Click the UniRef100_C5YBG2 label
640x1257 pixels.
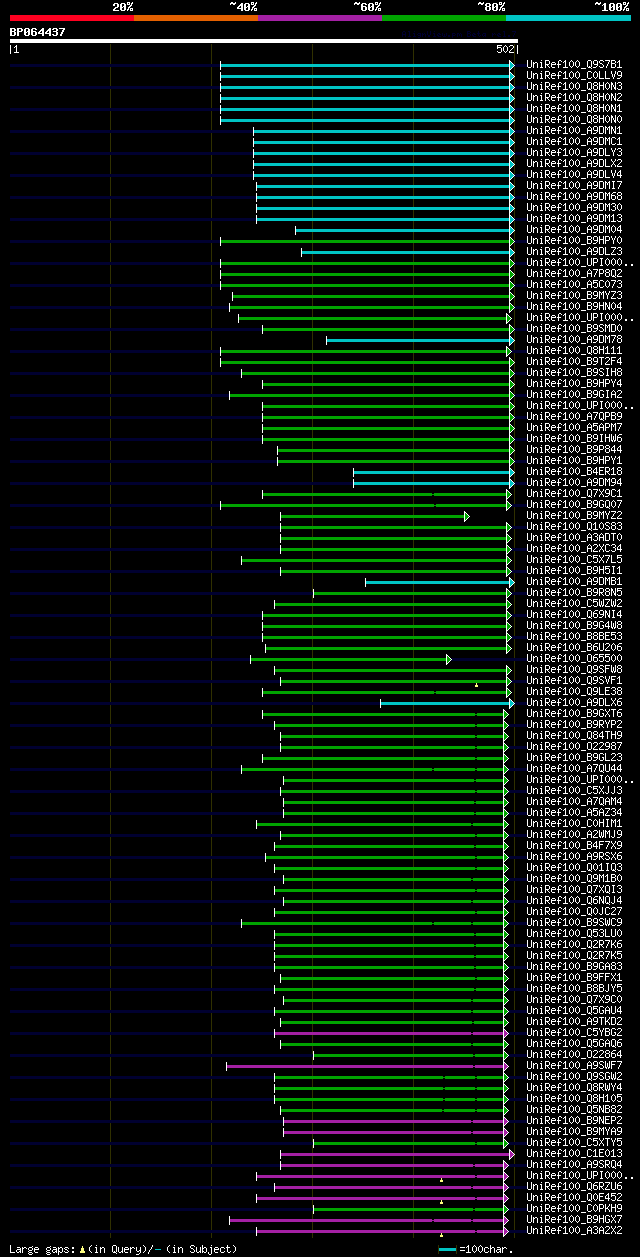(x=574, y=1032)
